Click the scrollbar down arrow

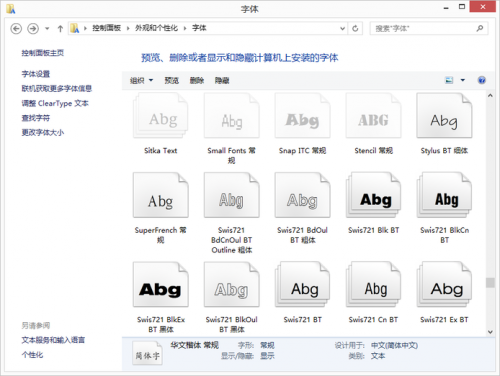point(490,332)
